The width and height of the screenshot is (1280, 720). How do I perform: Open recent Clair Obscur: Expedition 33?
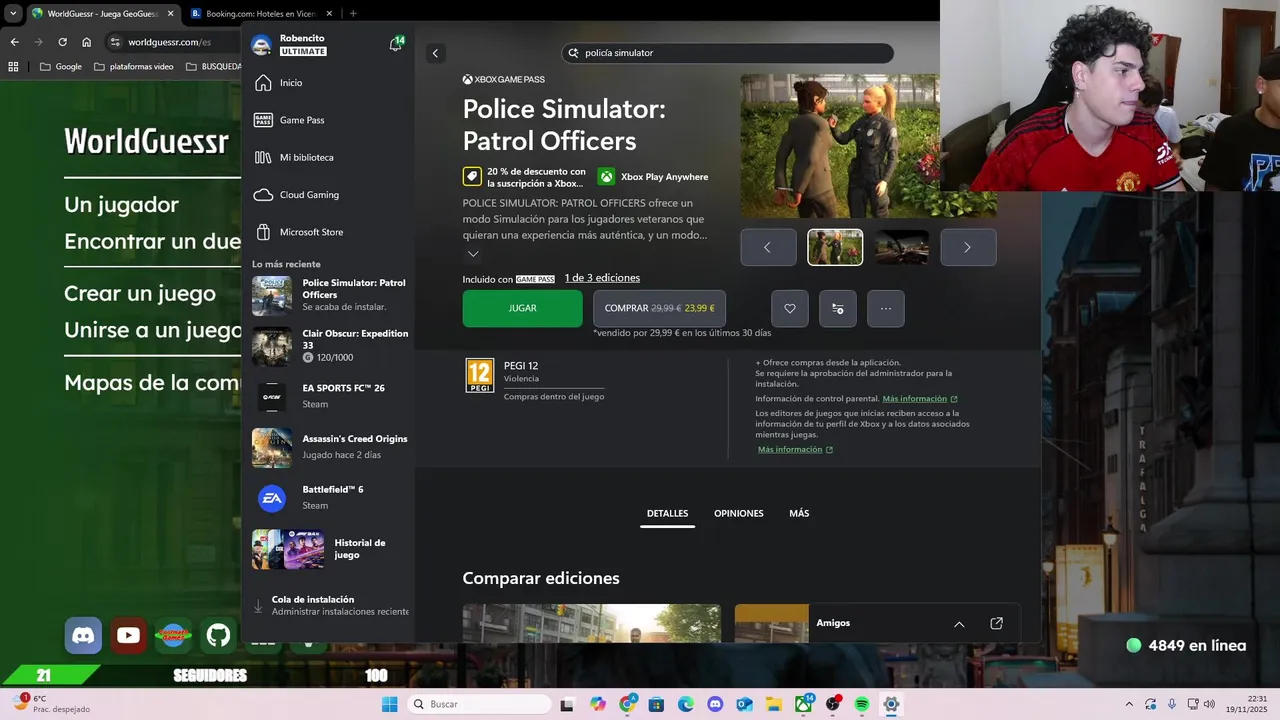(x=330, y=346)
